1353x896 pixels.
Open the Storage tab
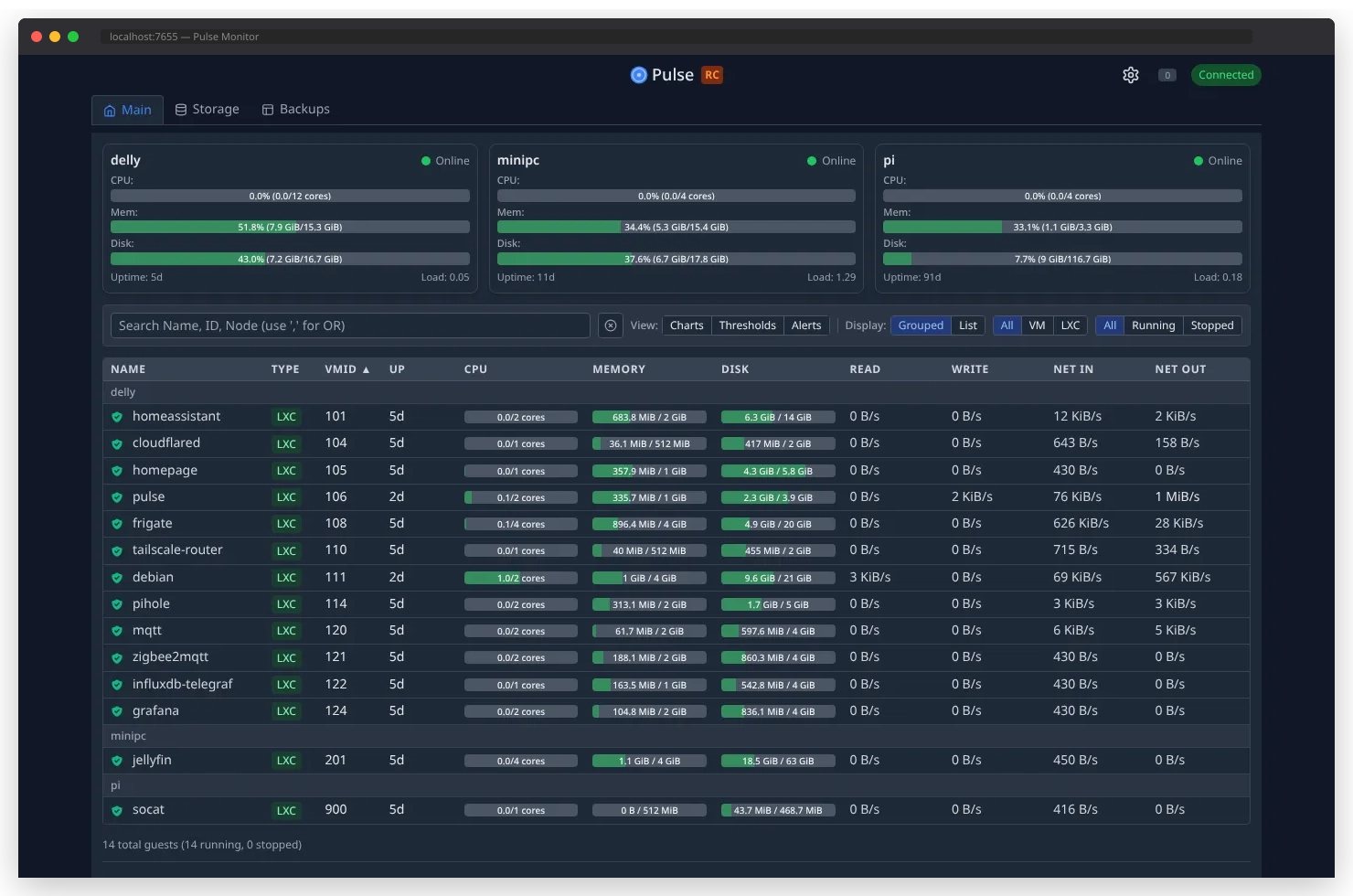tap(208, 110)
